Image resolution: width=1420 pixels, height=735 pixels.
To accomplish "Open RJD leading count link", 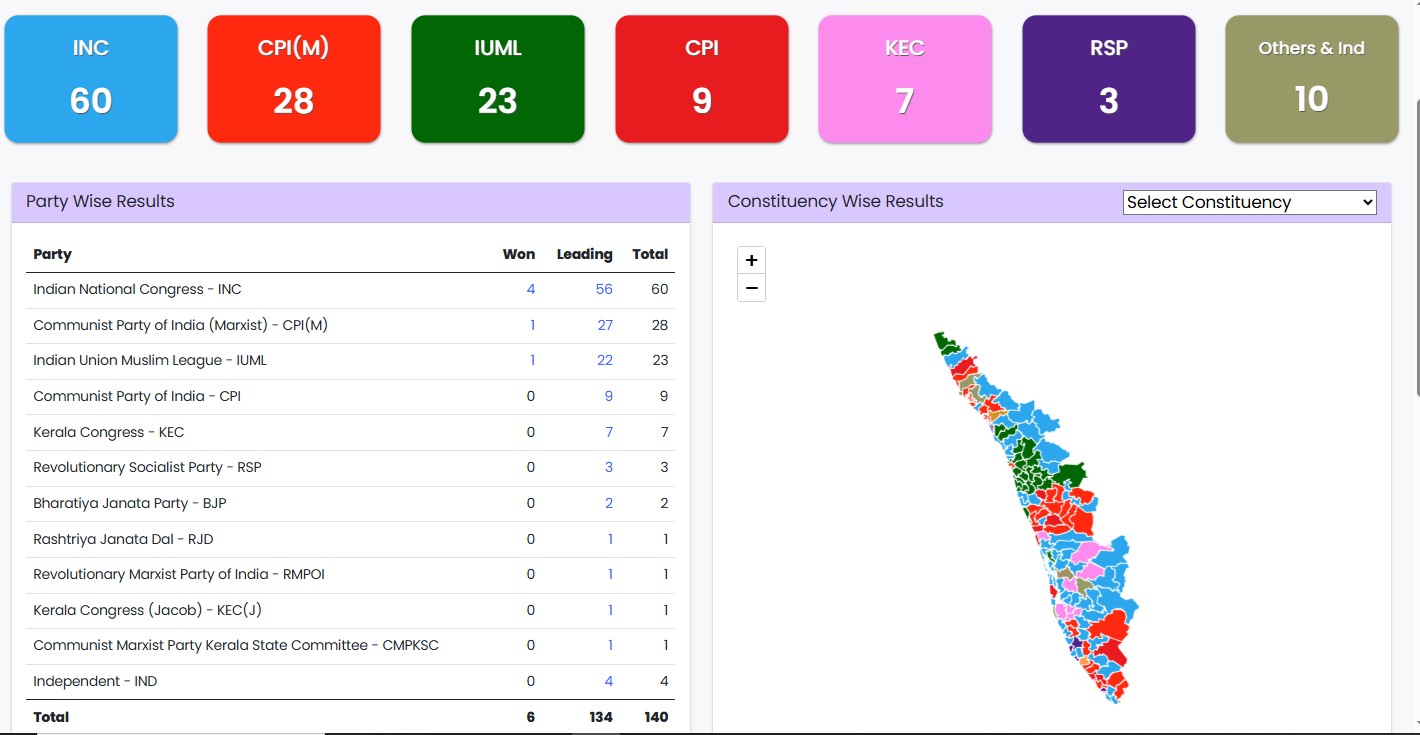I will [610, 539].
